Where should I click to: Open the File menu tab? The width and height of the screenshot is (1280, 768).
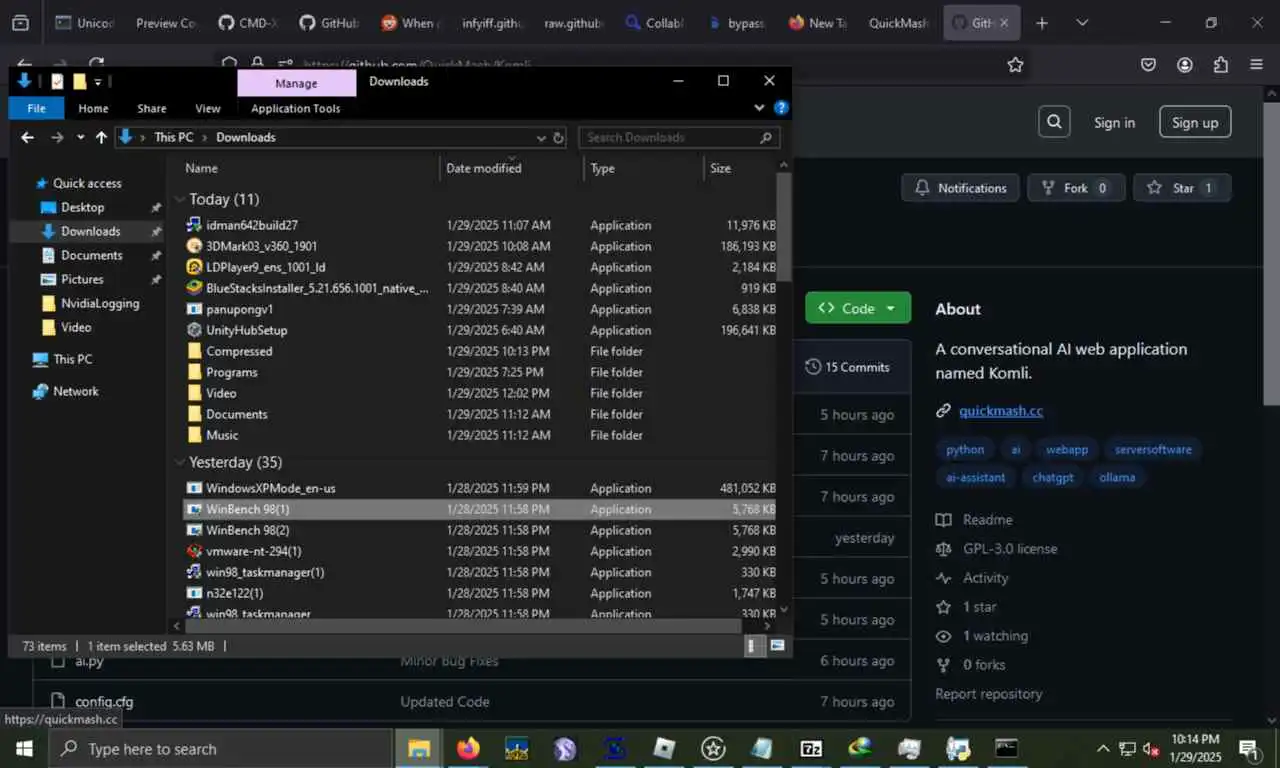coord(36,108)
